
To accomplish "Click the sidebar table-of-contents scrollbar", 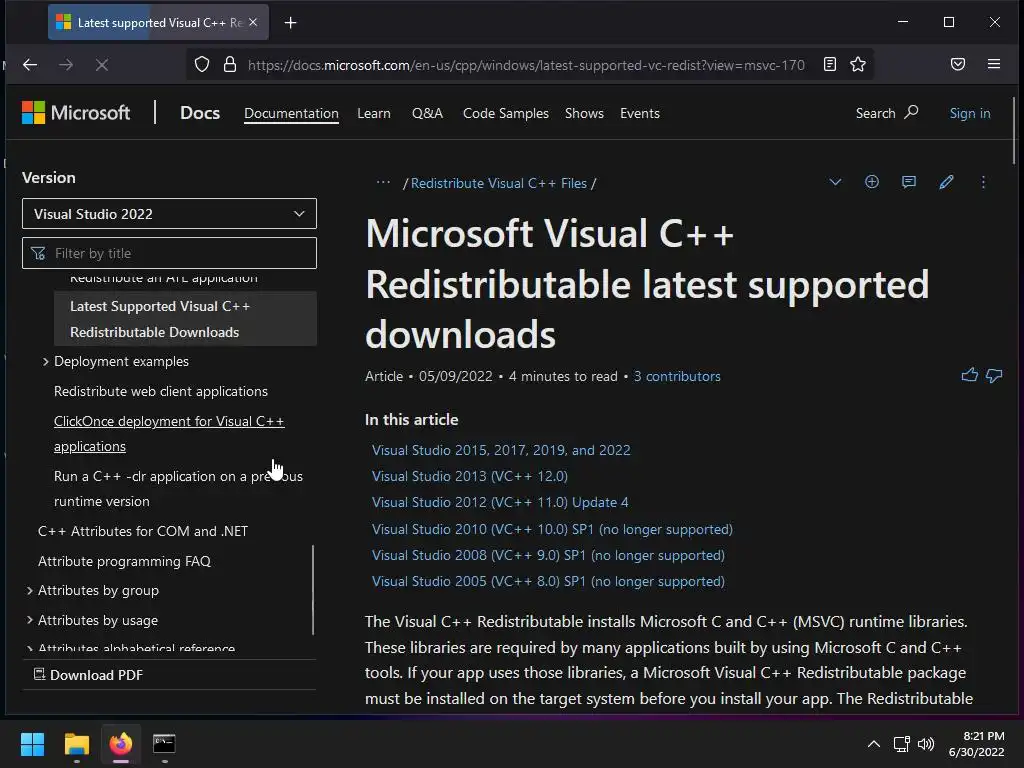I will (313, 590).
